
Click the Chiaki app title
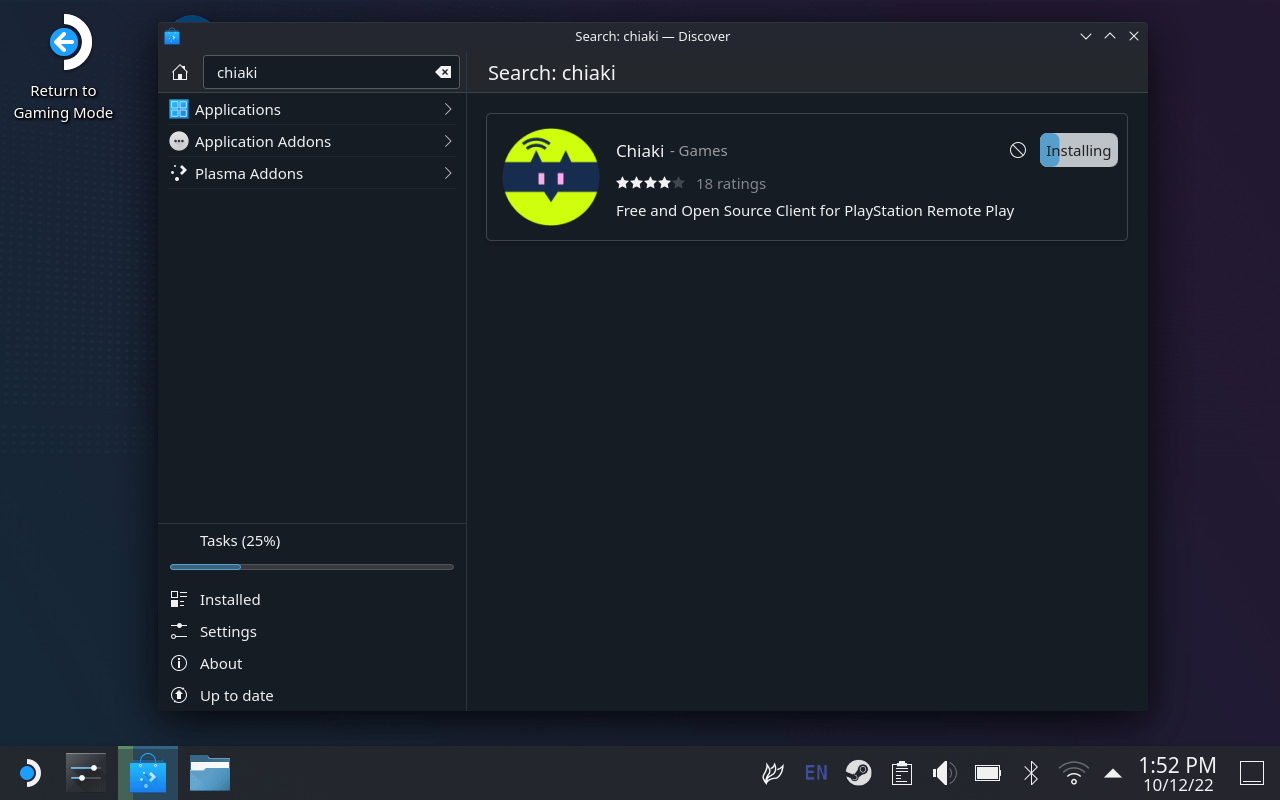coord(640,151)
